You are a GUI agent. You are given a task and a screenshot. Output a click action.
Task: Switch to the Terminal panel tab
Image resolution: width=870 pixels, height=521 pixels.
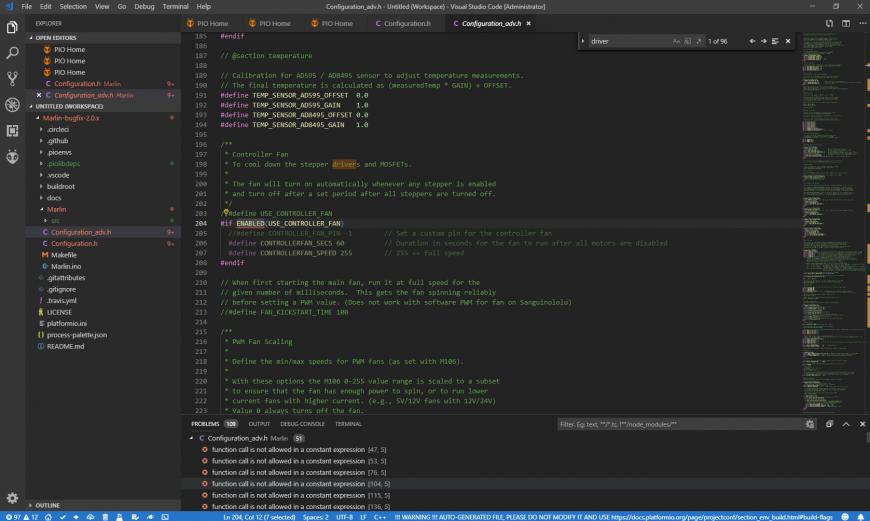(348, 424)
